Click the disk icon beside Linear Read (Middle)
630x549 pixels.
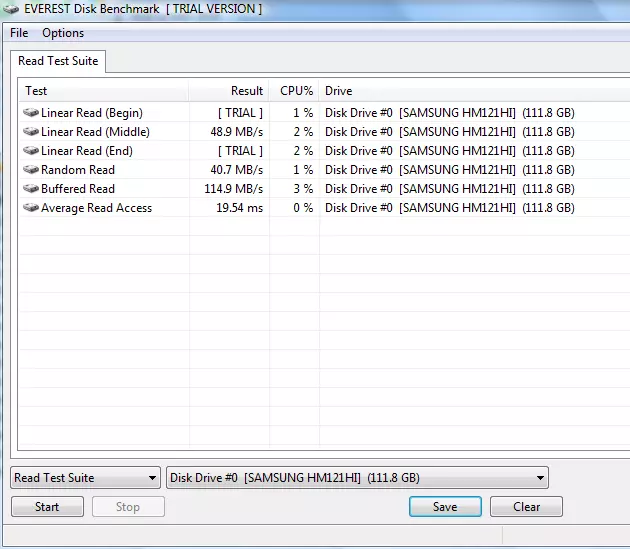click(x=31, y=132)
